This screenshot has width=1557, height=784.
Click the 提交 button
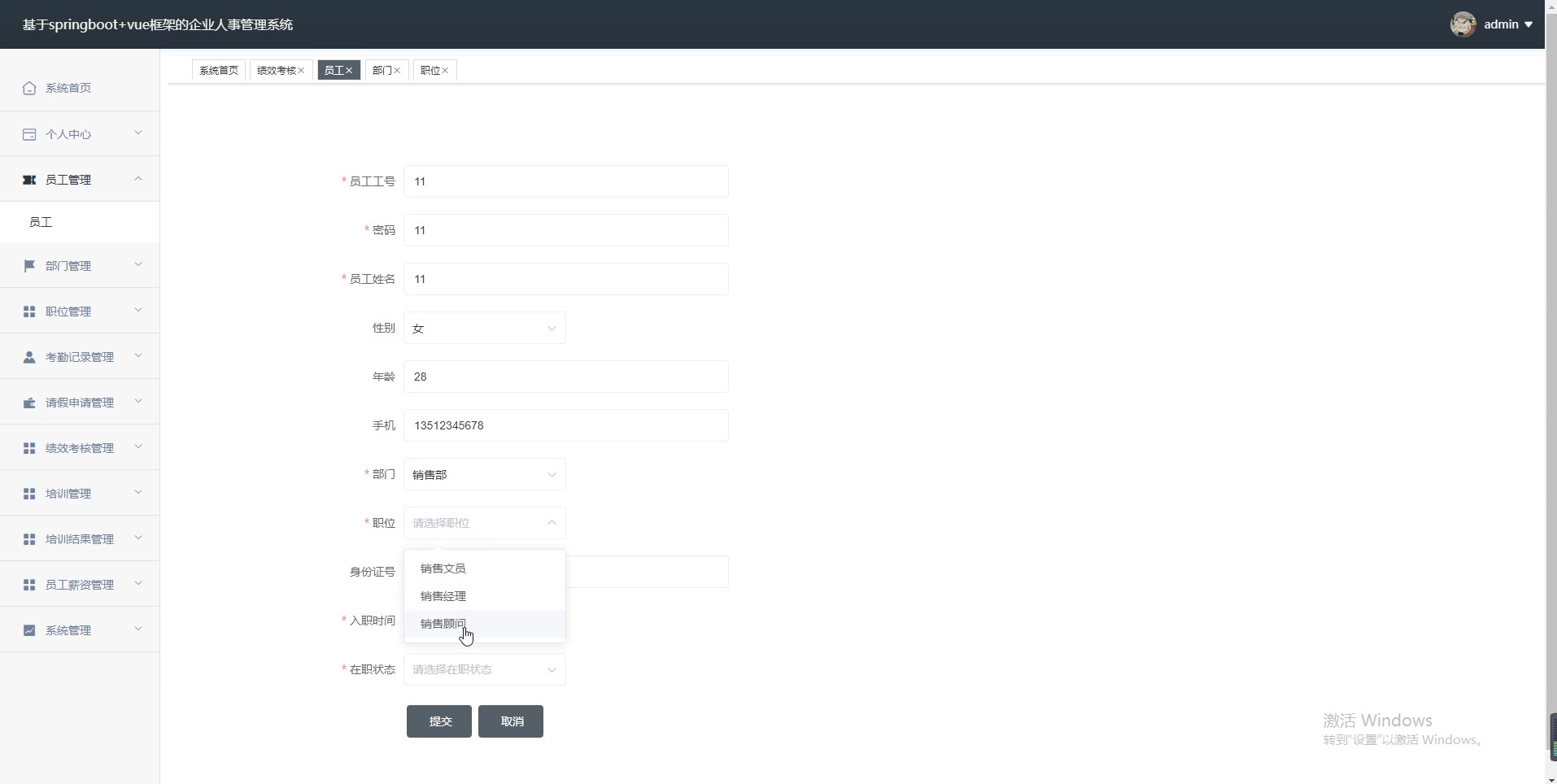[439, 721]
